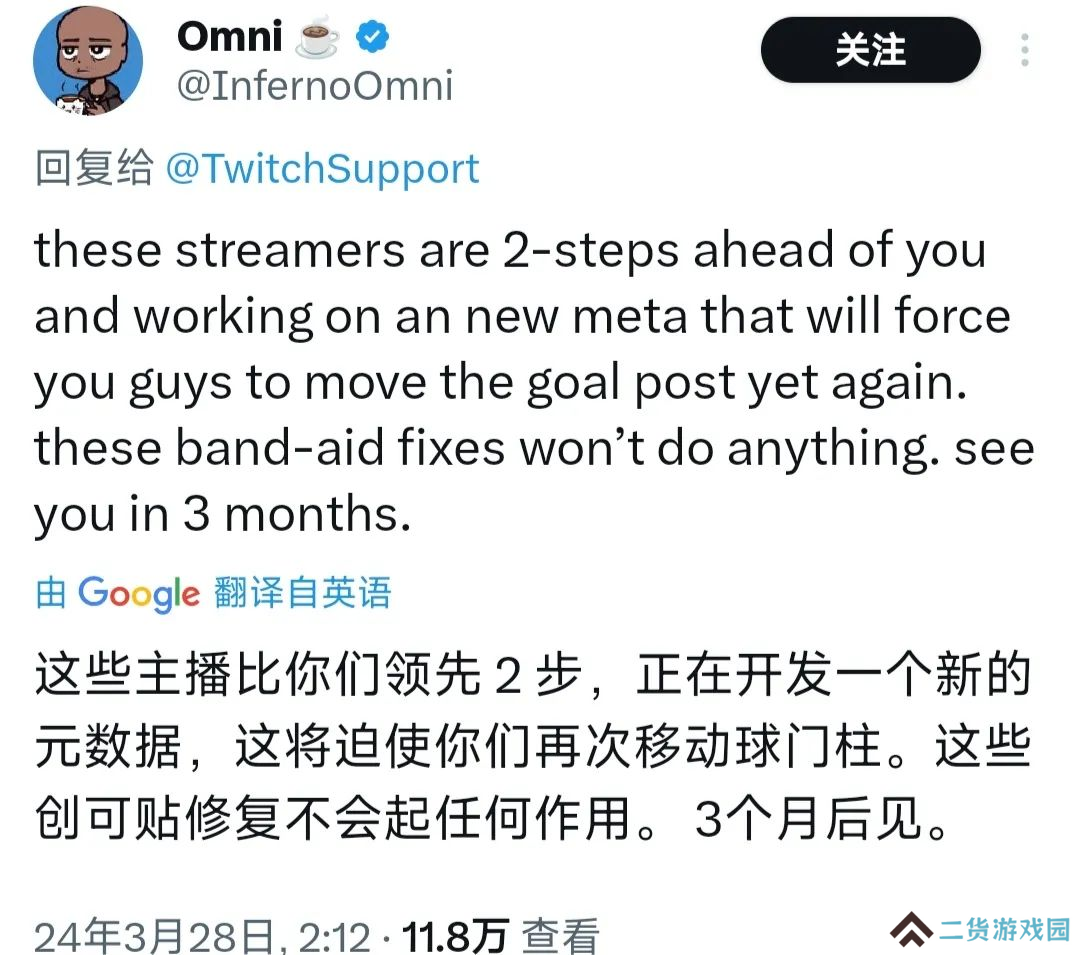1080x955 pixels.
Task: Open the @TwitchSupport mention link
Action: click(322, 169)
